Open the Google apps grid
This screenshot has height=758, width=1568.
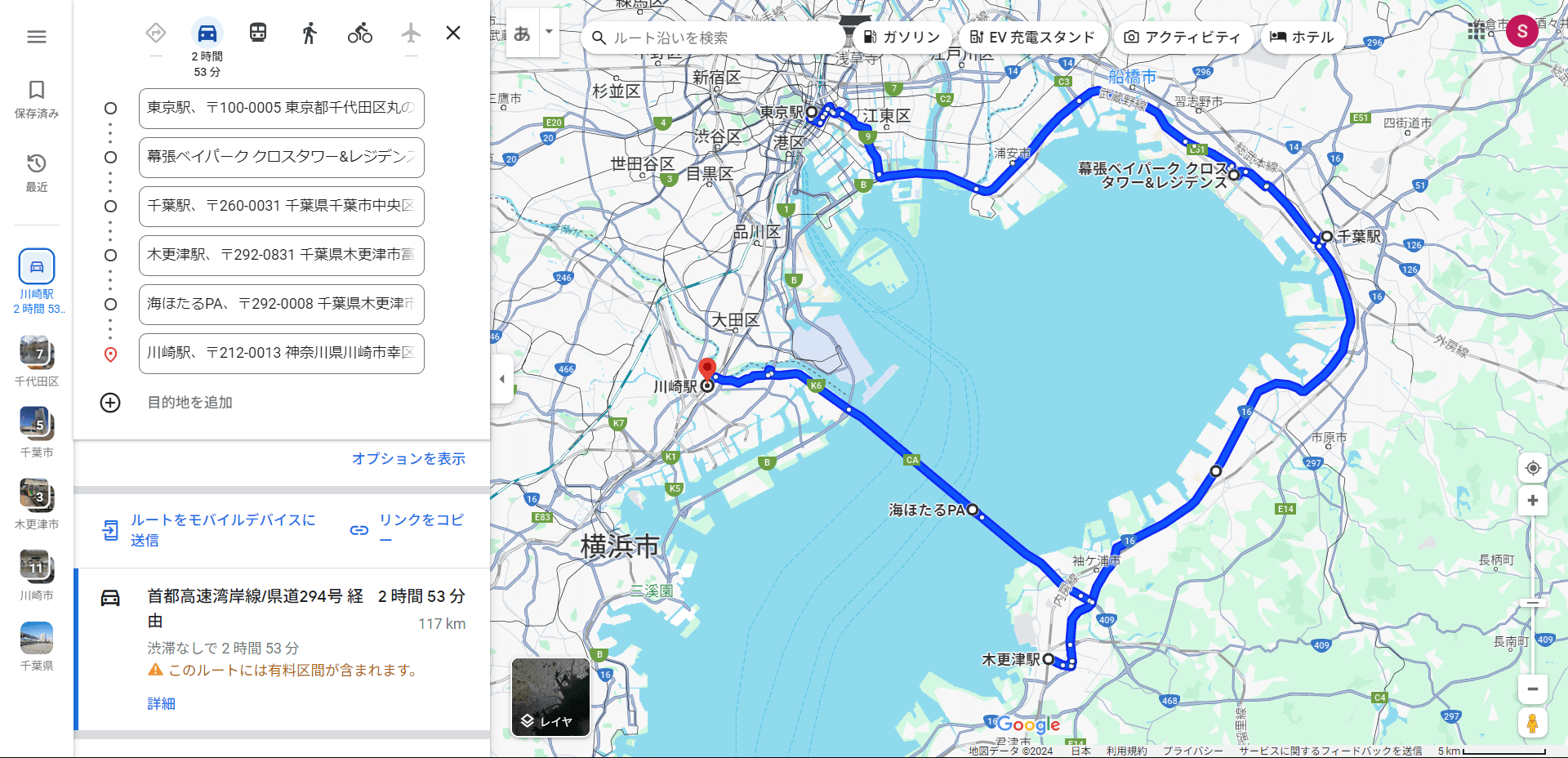(x=1477, y=31)
